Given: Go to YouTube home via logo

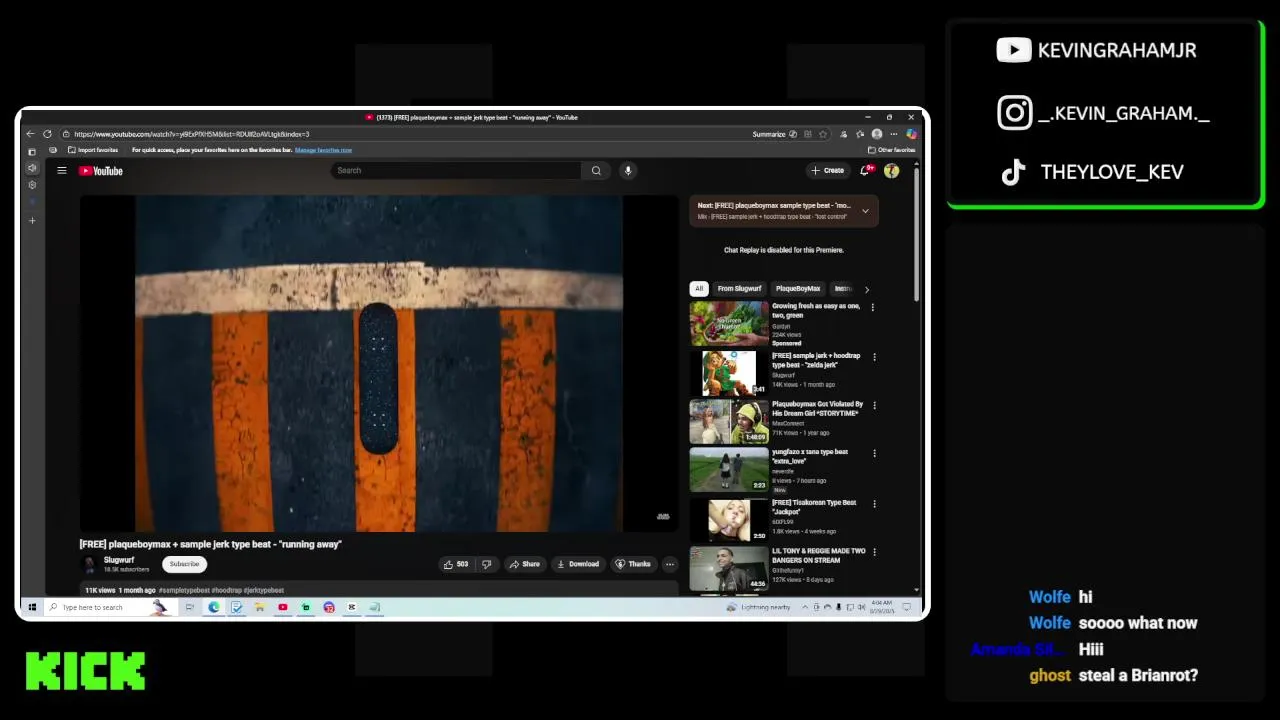Looking at the screenshot, I should pos(101,171).
